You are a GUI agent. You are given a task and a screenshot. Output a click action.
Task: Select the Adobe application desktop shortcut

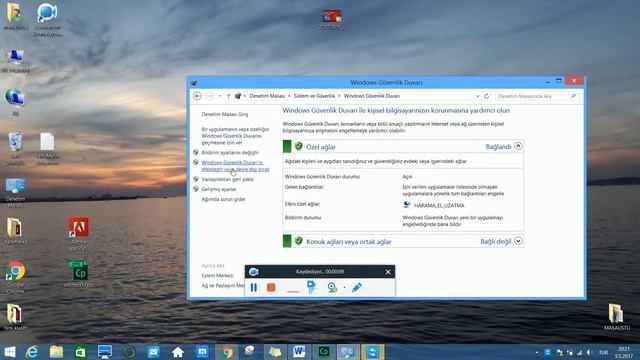[79, 233]
